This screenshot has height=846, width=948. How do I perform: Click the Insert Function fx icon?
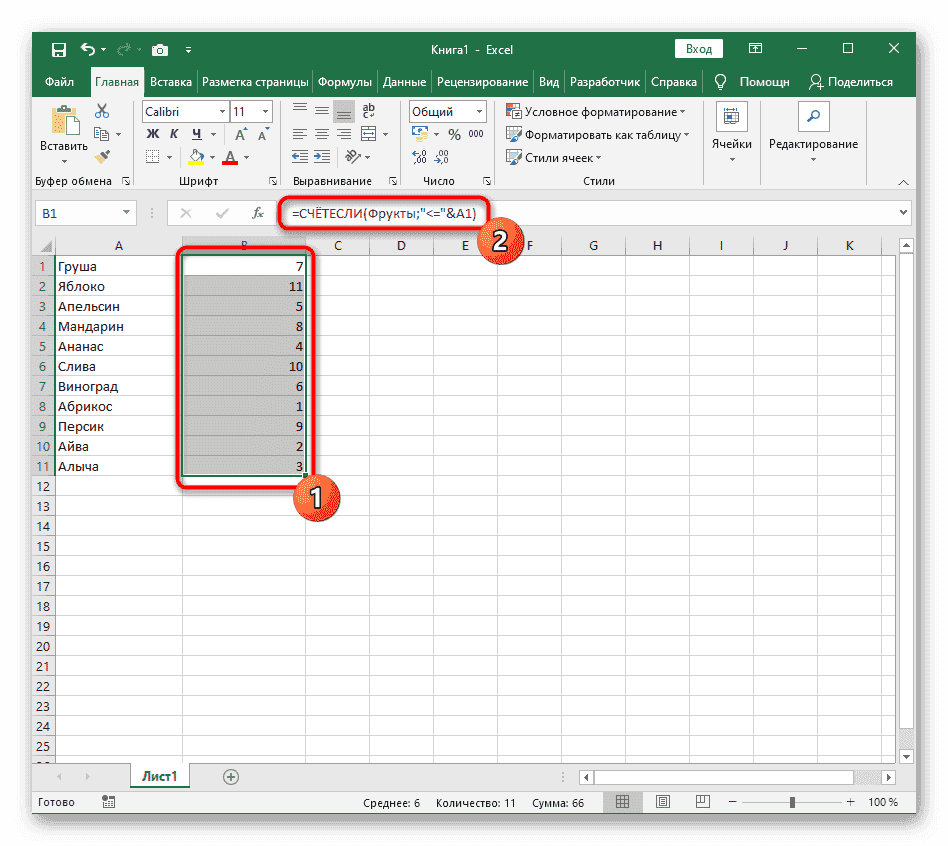coord(257,213)
